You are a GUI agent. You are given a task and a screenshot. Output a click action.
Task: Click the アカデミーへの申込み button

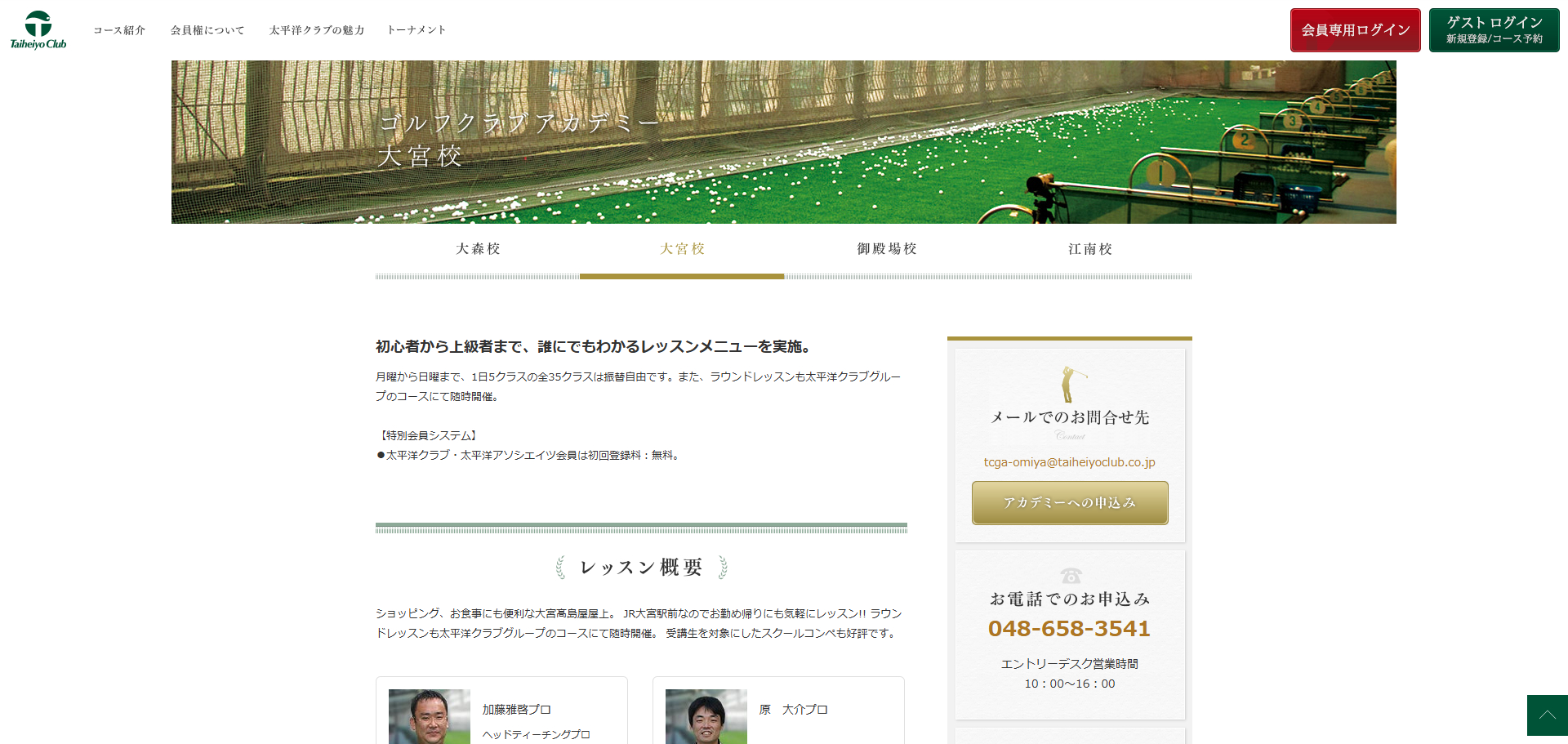click(1070, 503)
